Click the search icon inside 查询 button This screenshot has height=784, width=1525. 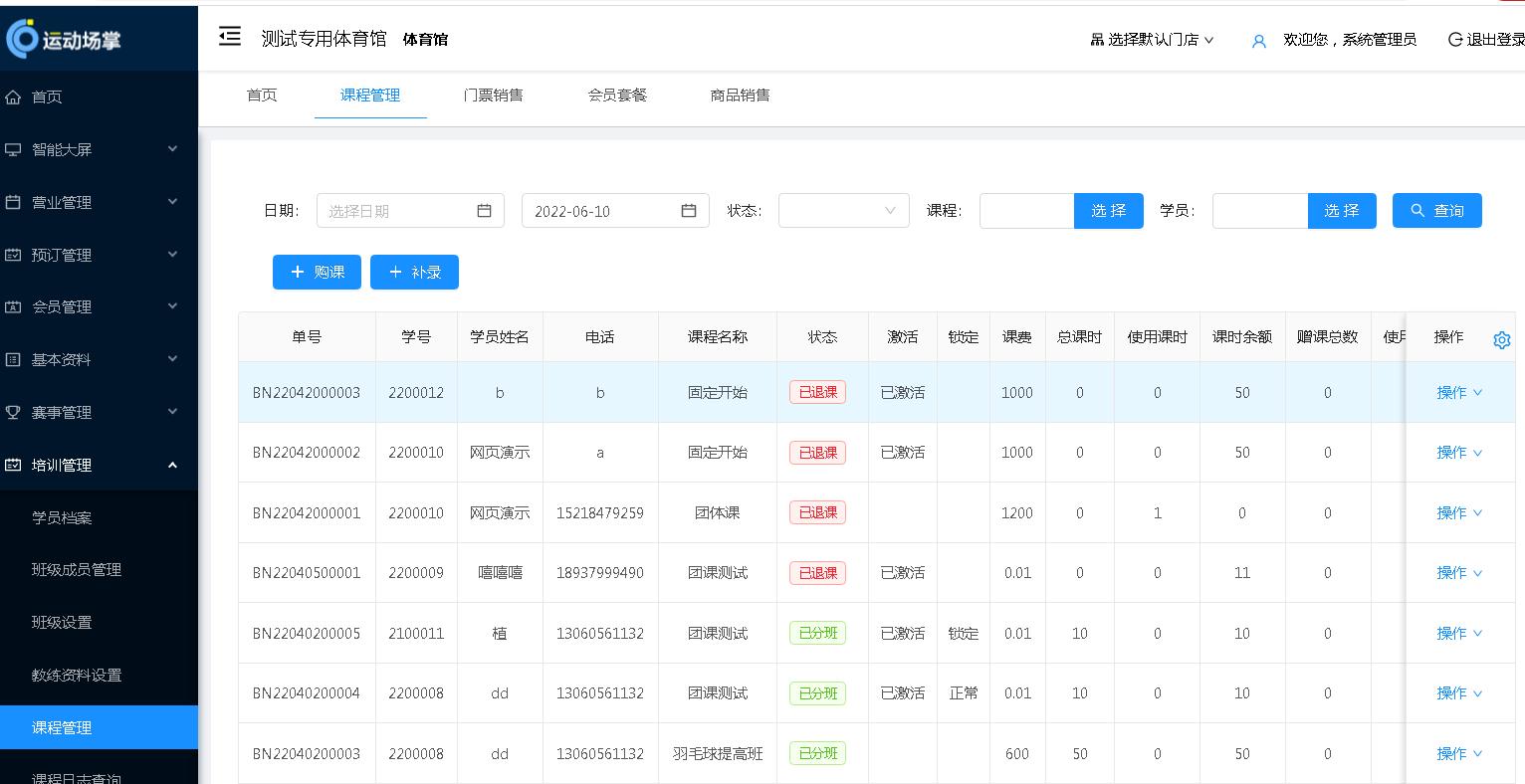pos(1417,210)
